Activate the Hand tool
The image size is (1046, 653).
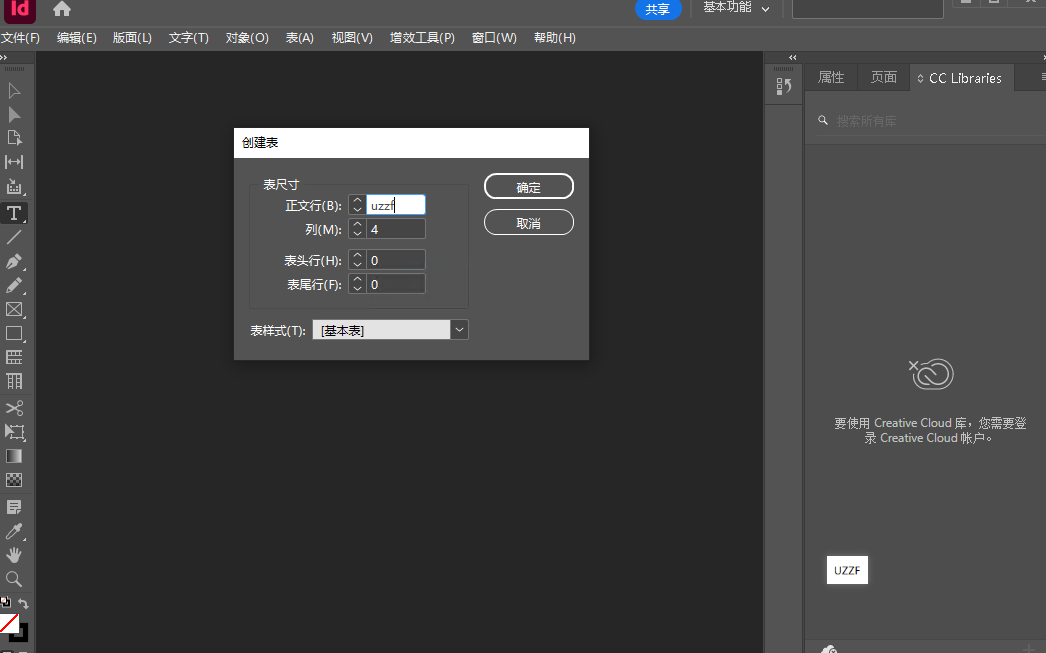point(14,555)
